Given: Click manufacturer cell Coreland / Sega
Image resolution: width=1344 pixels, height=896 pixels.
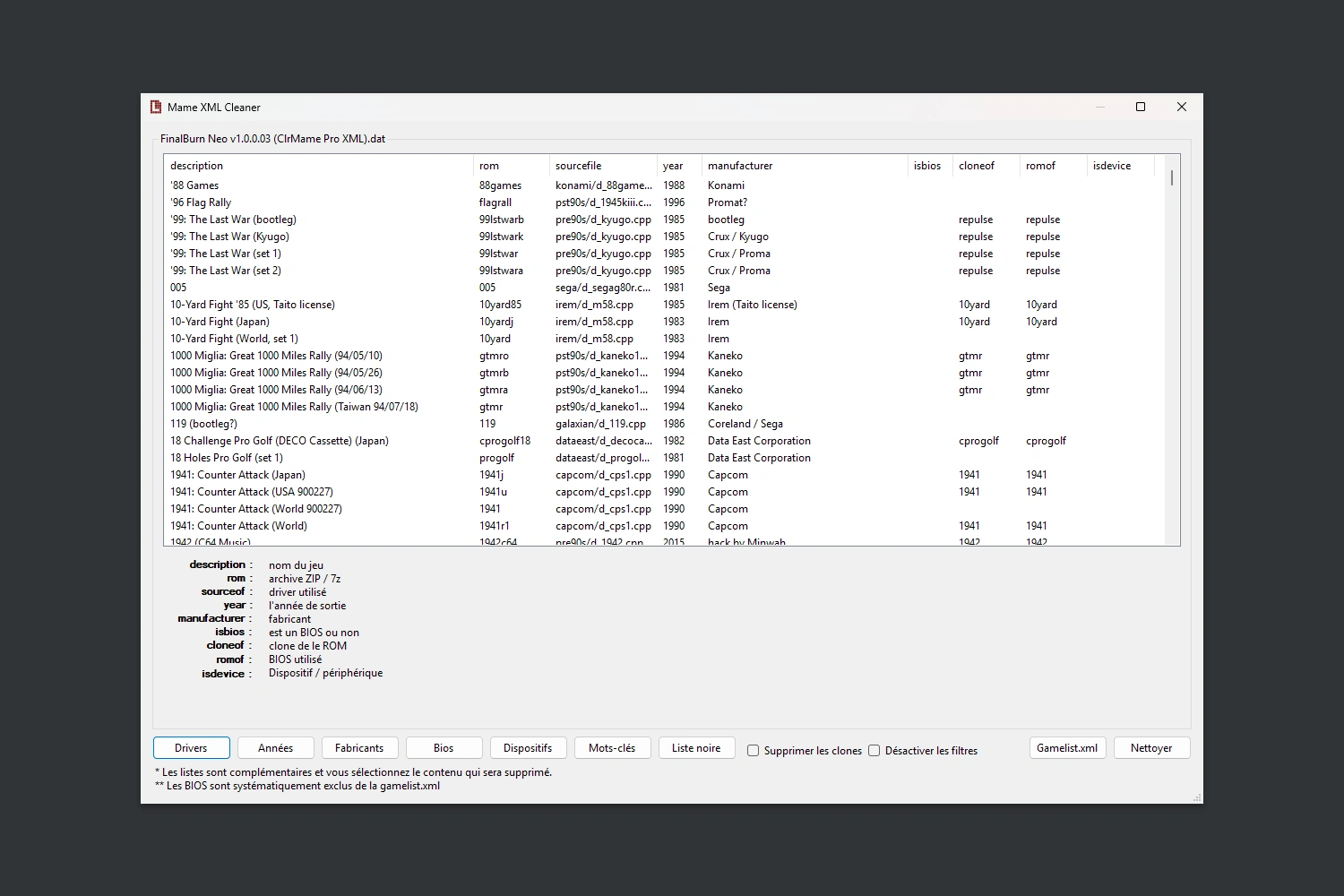Looking at the screenshot, I should pyautogui.click(x=745, y=424).
